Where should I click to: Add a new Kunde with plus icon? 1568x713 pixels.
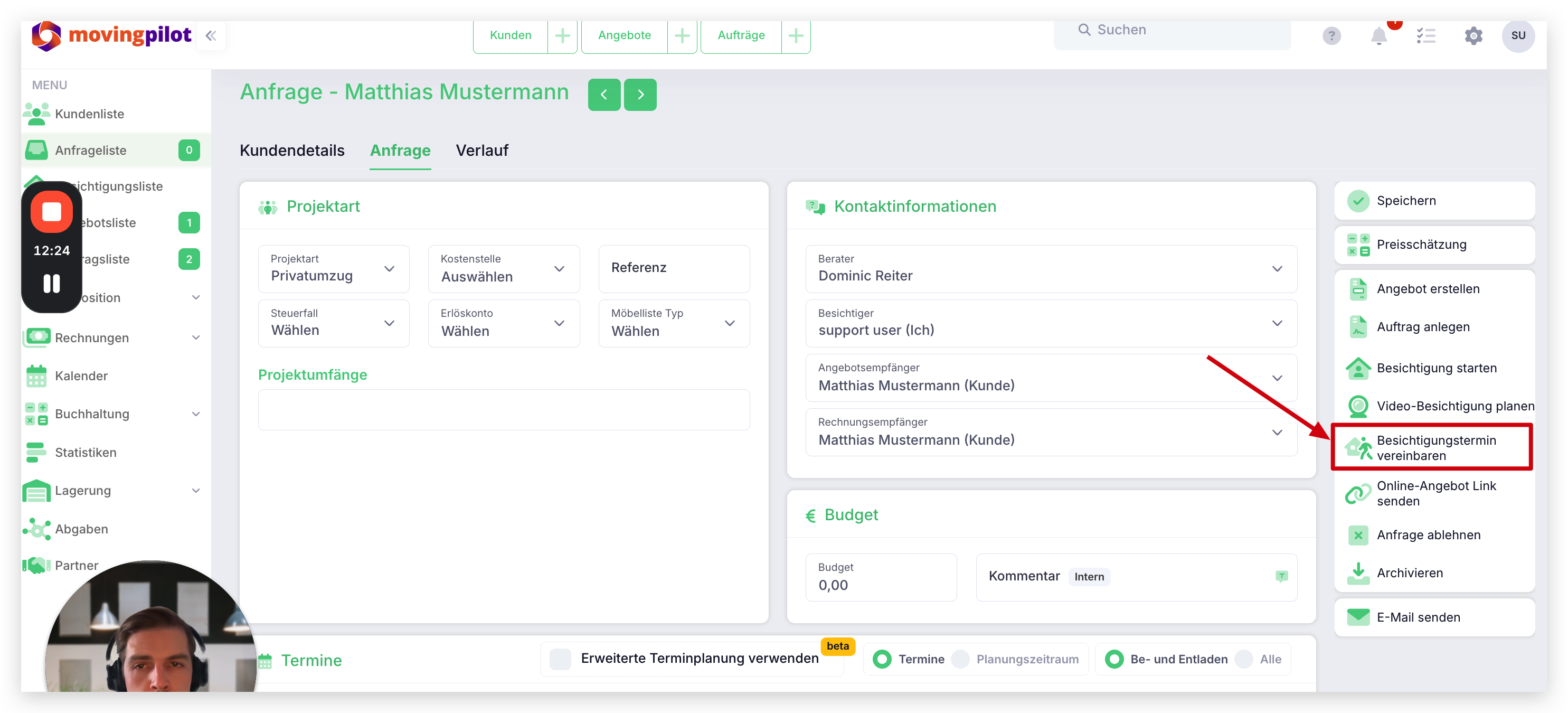click(562, 36)
